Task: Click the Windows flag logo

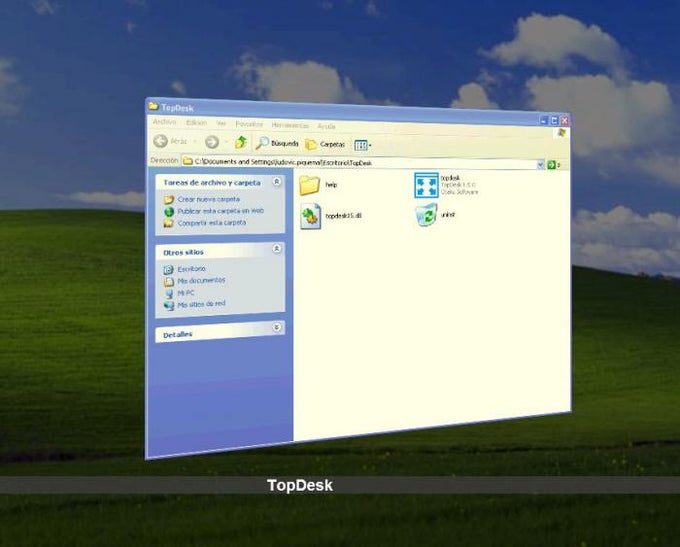Action: tap(562, 133)
